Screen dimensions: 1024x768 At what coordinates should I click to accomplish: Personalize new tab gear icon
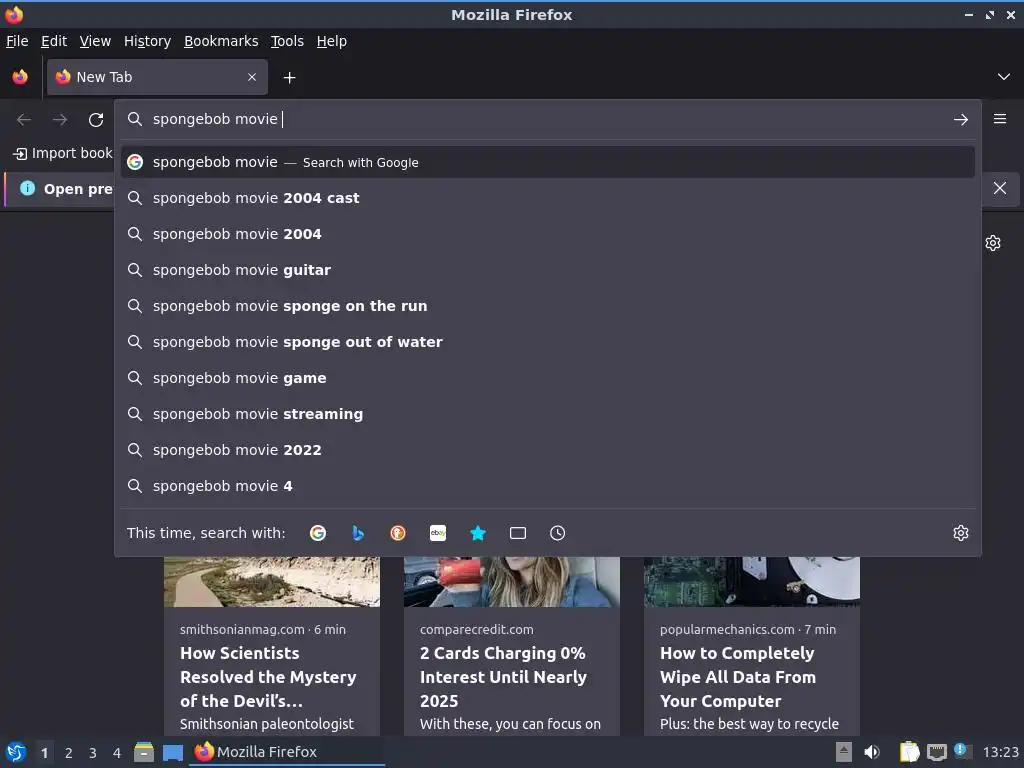[x=993, y=243]
